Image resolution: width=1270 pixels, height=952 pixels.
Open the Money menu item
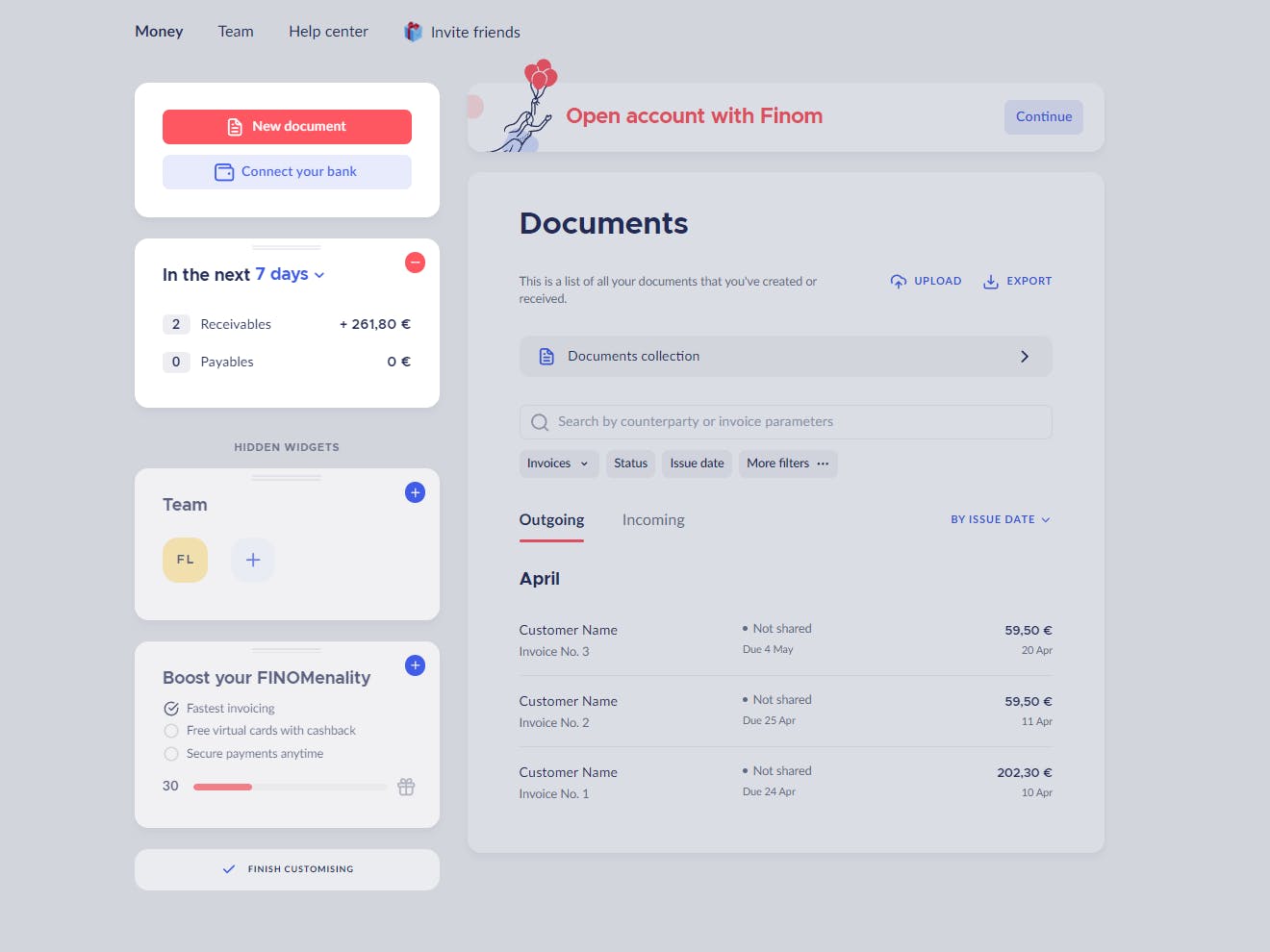(159, 32)
